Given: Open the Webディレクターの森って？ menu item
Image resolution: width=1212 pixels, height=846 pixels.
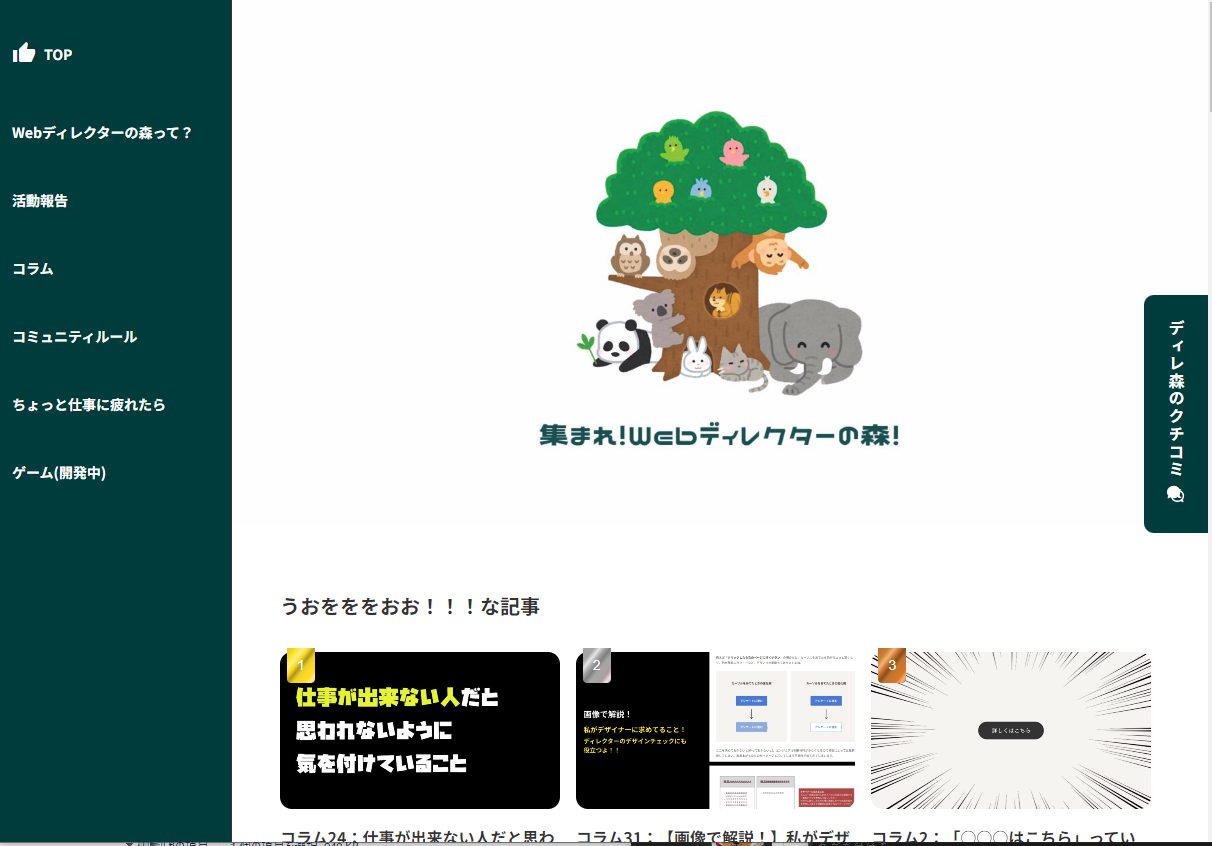Looking at the screenshot, I should click(x=102, y=133).
